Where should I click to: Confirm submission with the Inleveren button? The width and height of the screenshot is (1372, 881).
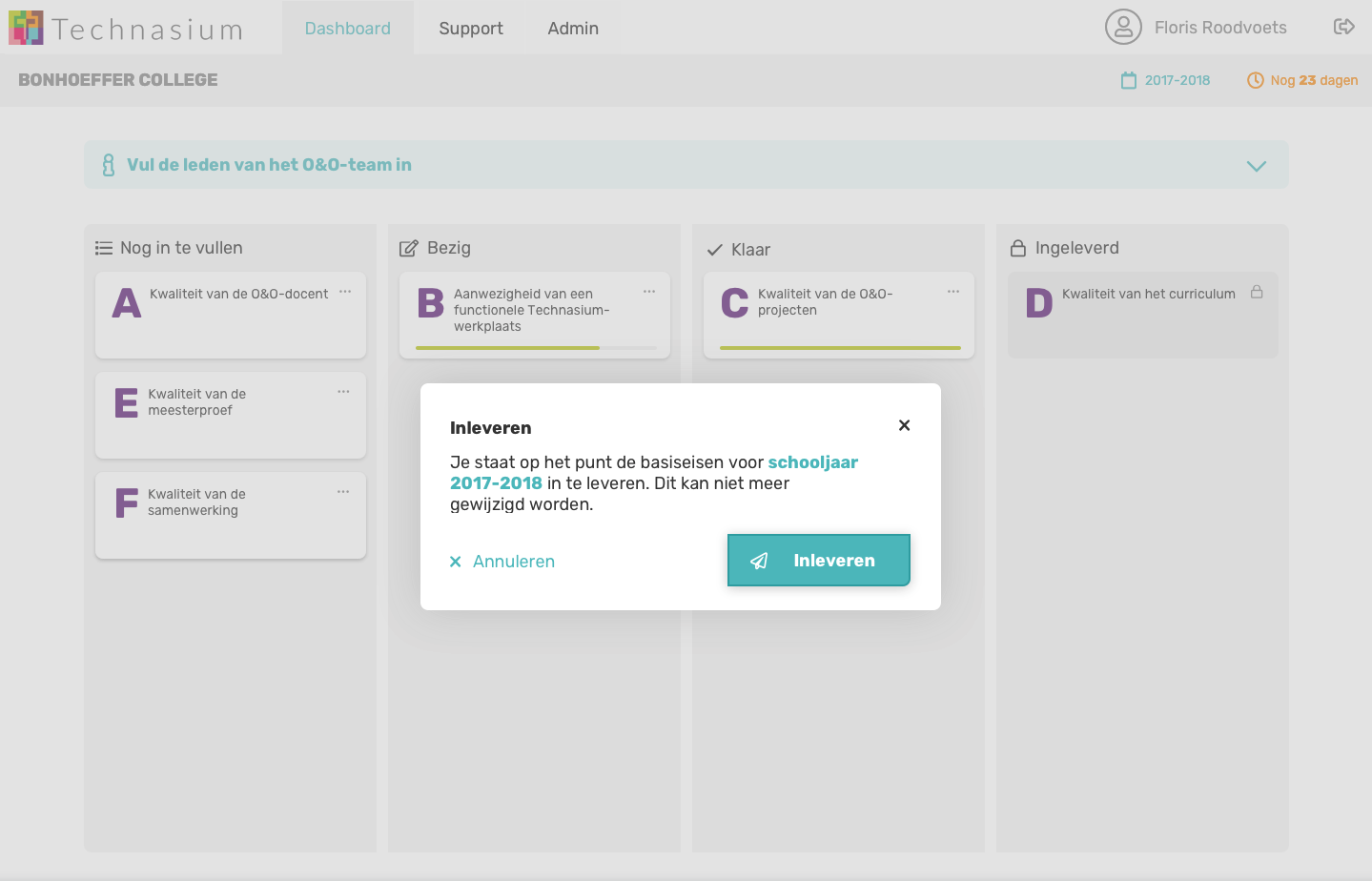[x=819, y=561]
